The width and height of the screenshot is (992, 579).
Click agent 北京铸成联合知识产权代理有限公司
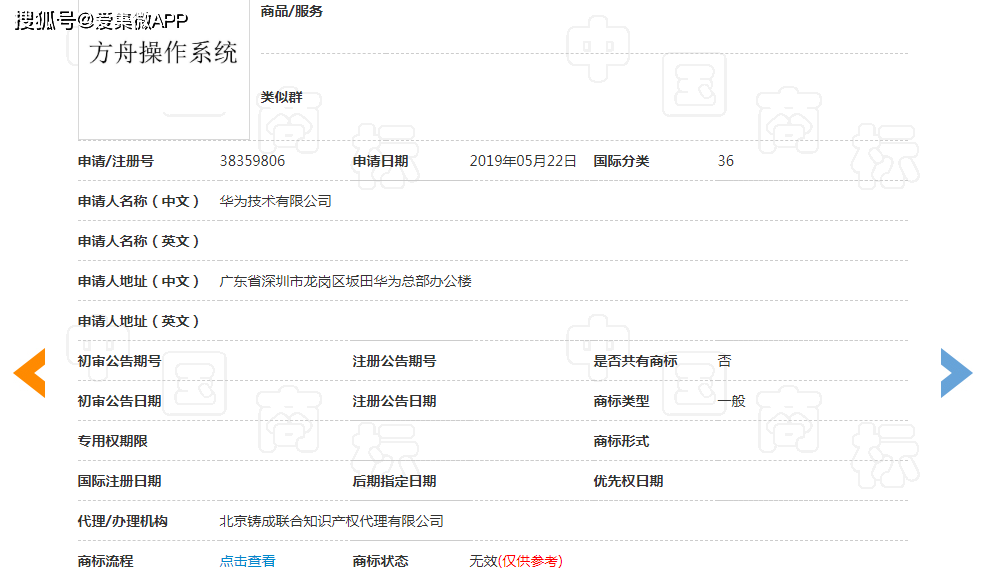[330, 520]
